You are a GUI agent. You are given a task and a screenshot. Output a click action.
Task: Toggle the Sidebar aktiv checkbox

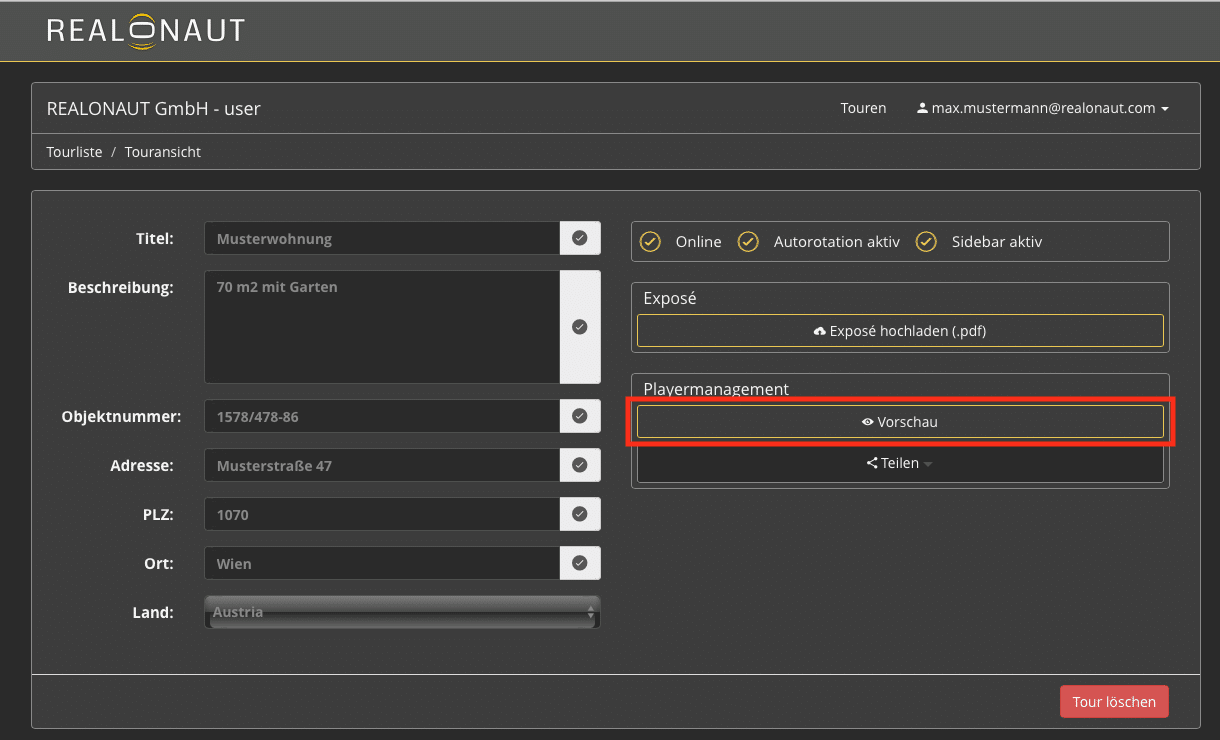(x=926, y=242)
